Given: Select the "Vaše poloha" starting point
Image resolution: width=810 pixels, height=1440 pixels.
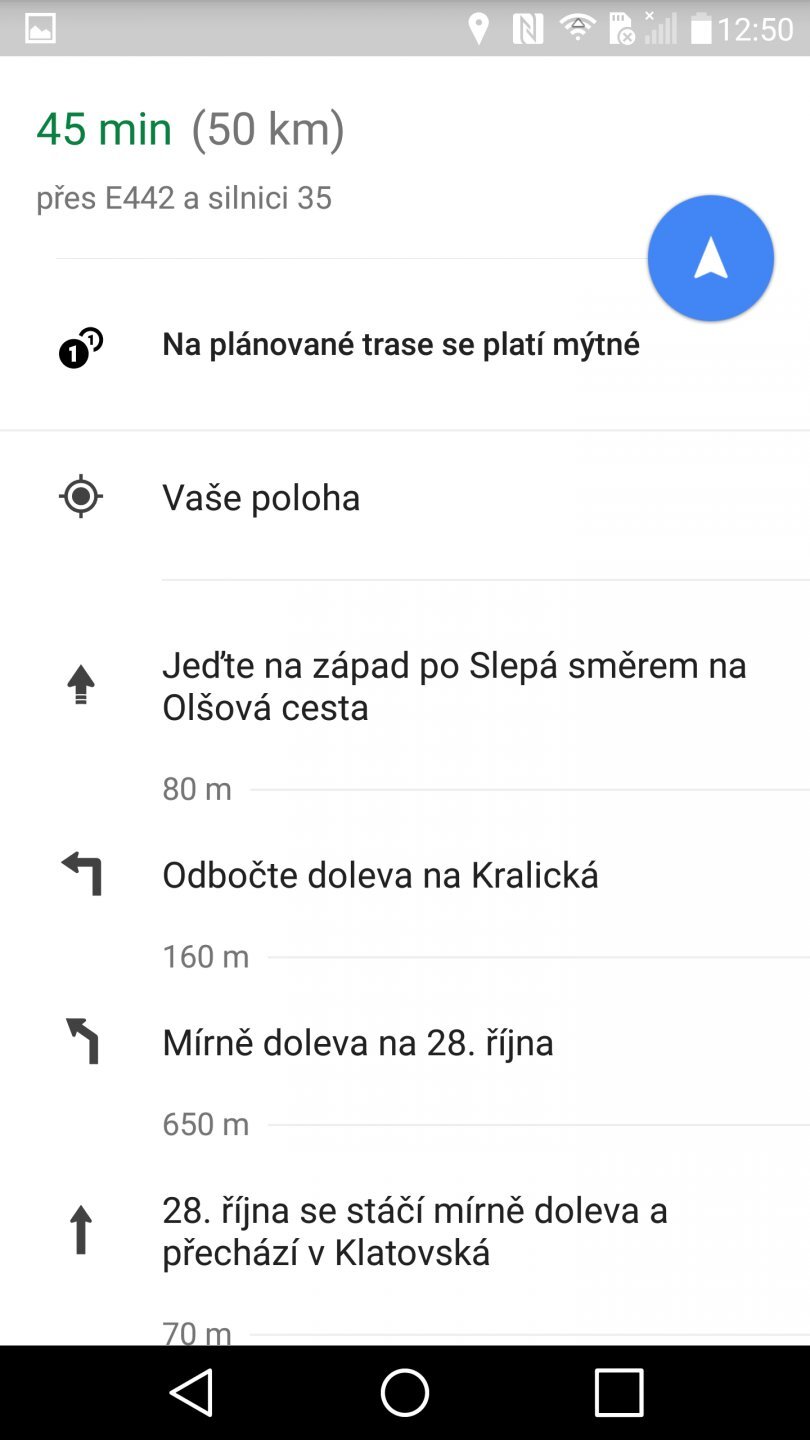Looking at the screenshot, I should click(261, 497).
